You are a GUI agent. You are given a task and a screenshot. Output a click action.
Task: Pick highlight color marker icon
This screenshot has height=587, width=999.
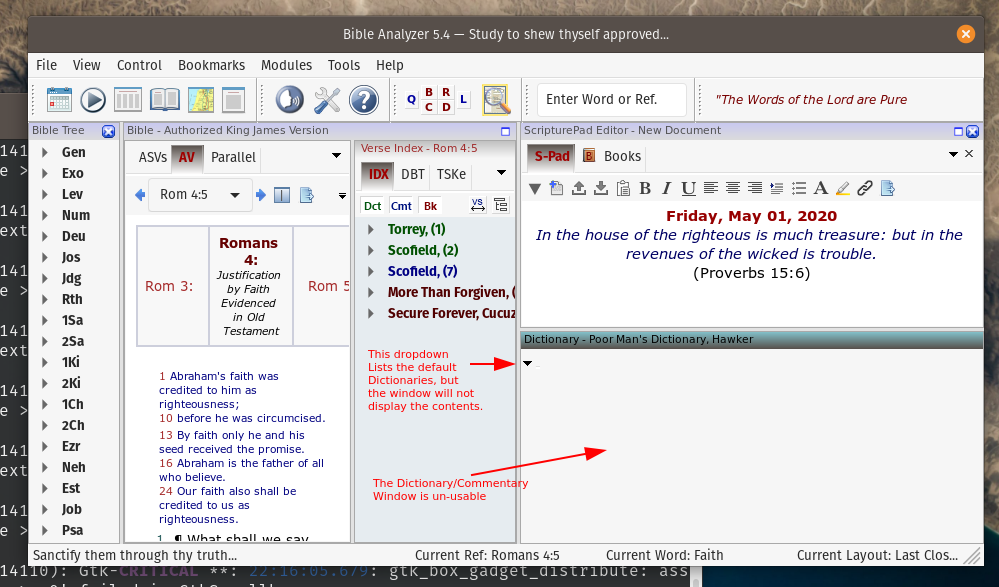(x=842, y=188)
